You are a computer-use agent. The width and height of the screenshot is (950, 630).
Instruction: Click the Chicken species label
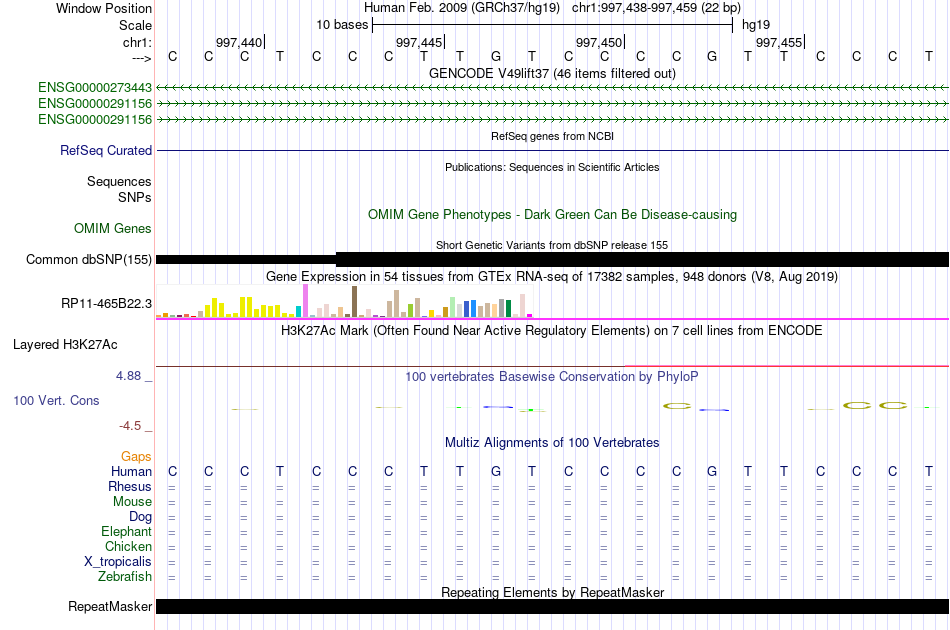point(128,546)
